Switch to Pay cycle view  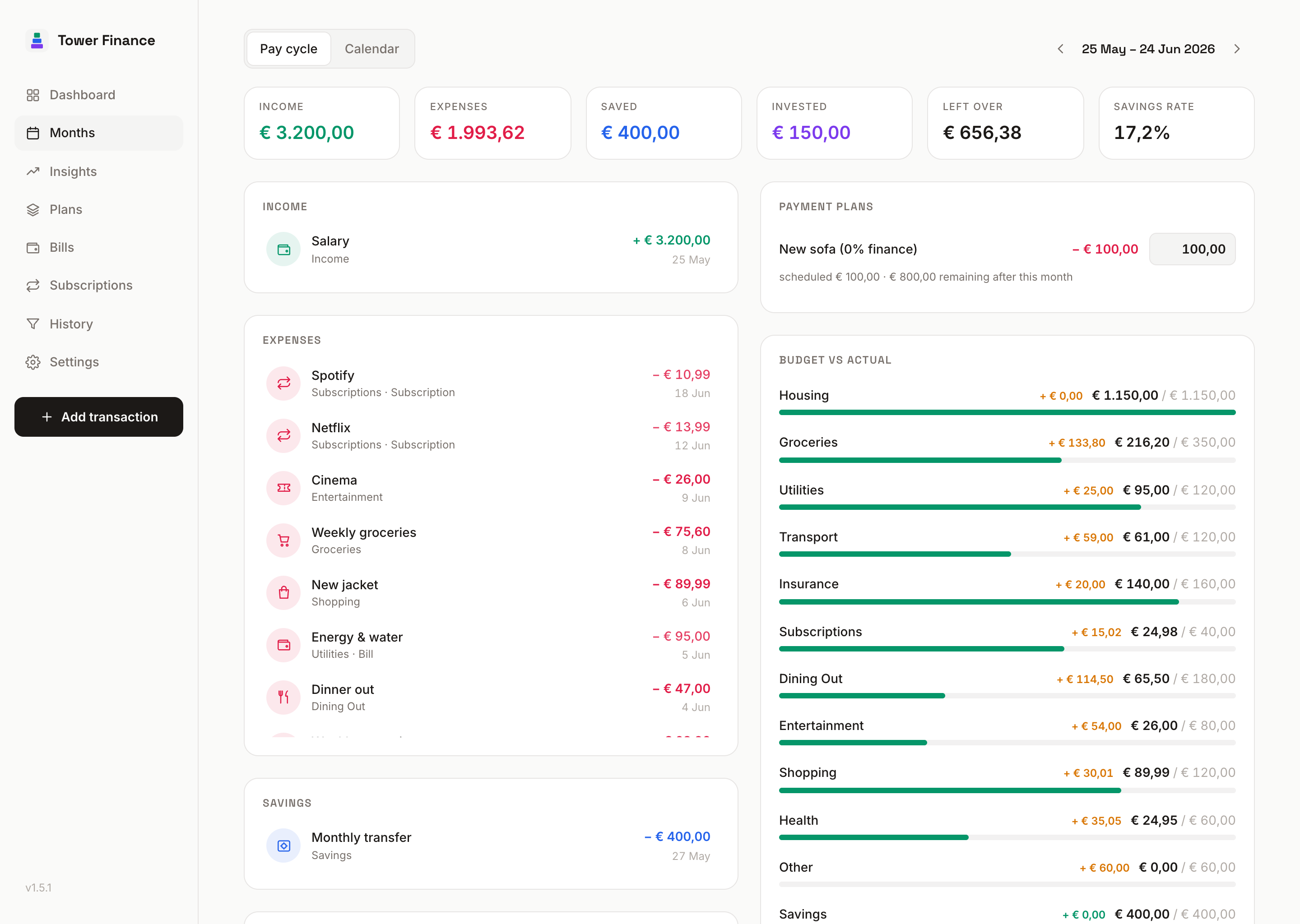(288, 49)
